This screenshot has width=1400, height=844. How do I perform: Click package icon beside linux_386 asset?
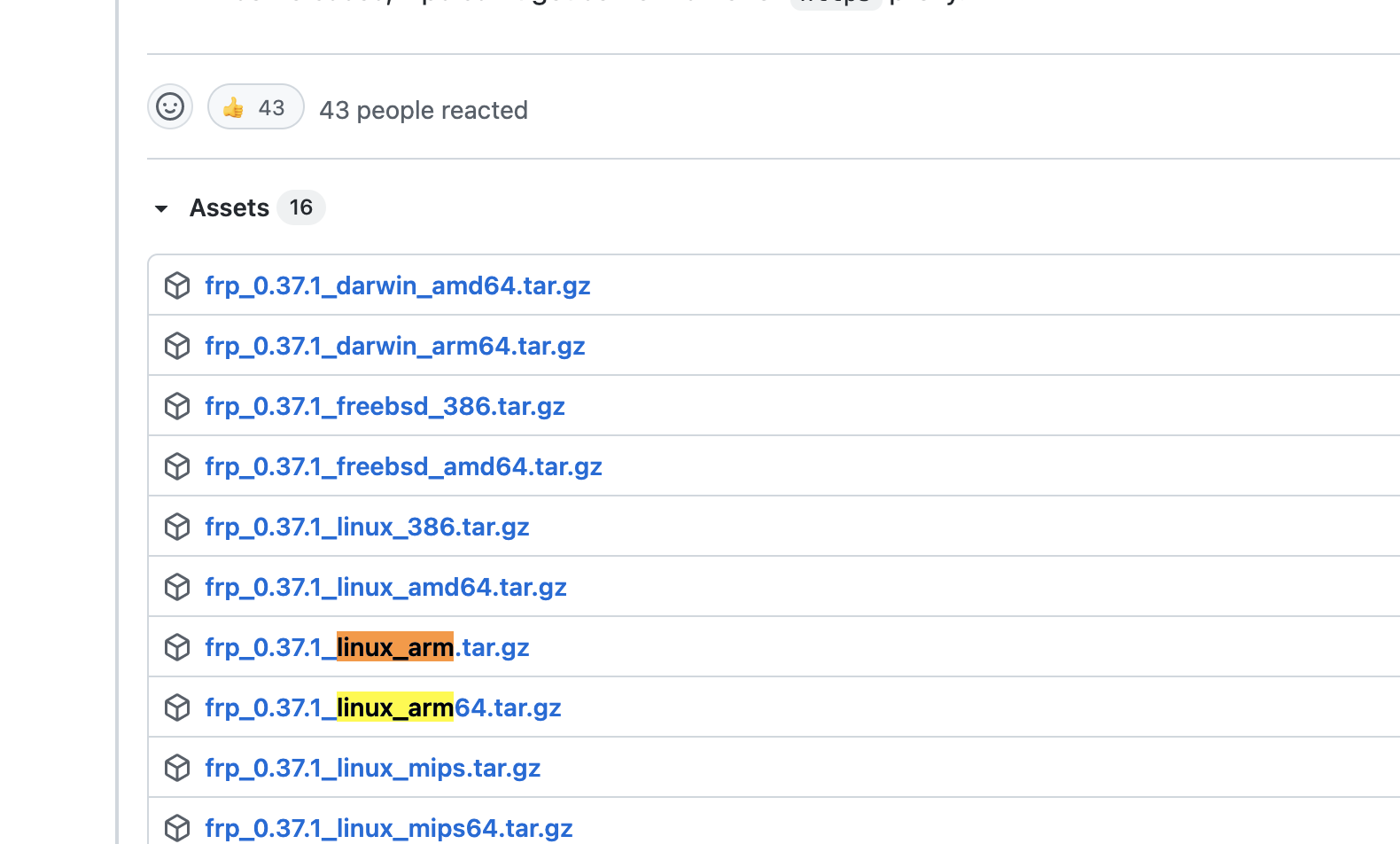[177, 527]
